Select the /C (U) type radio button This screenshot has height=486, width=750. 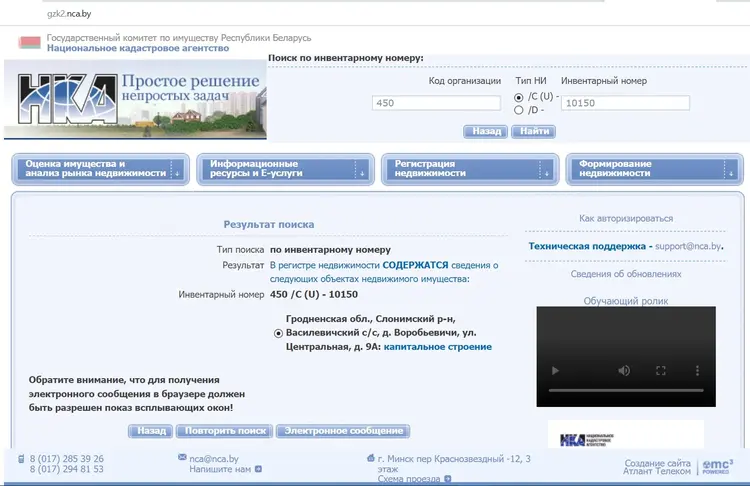(x=518, y=97)
